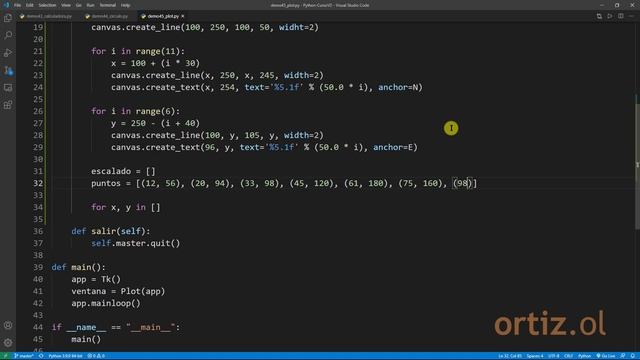Click 'y = 250 - (i + 40)' line

156,123
